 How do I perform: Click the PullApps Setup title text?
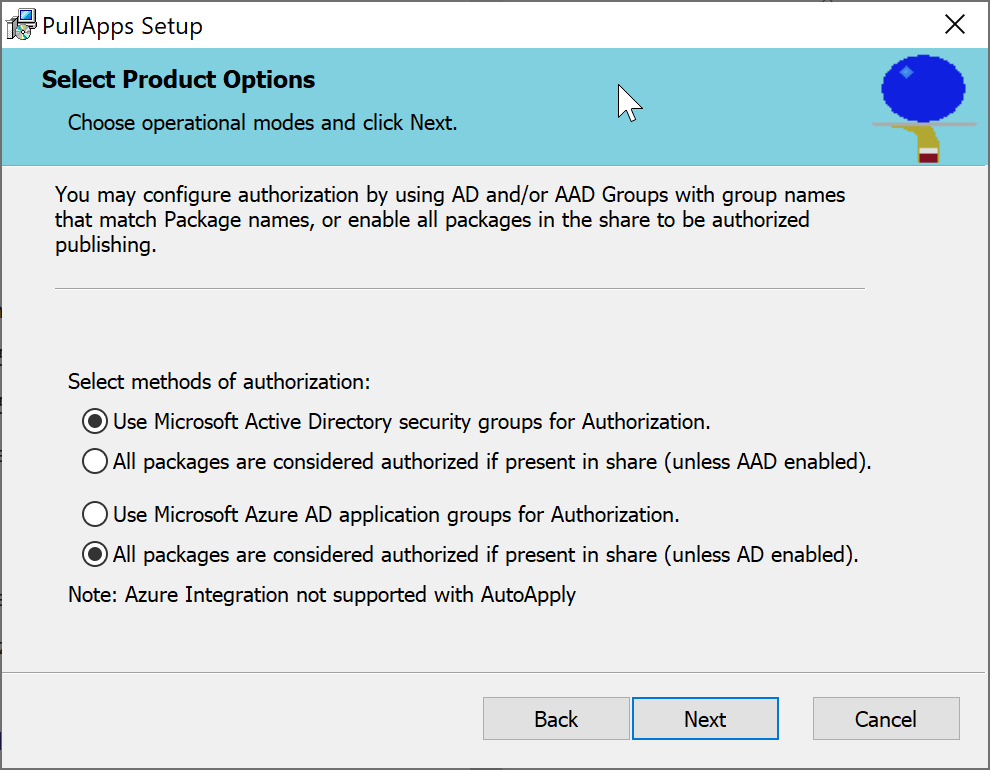122,26
